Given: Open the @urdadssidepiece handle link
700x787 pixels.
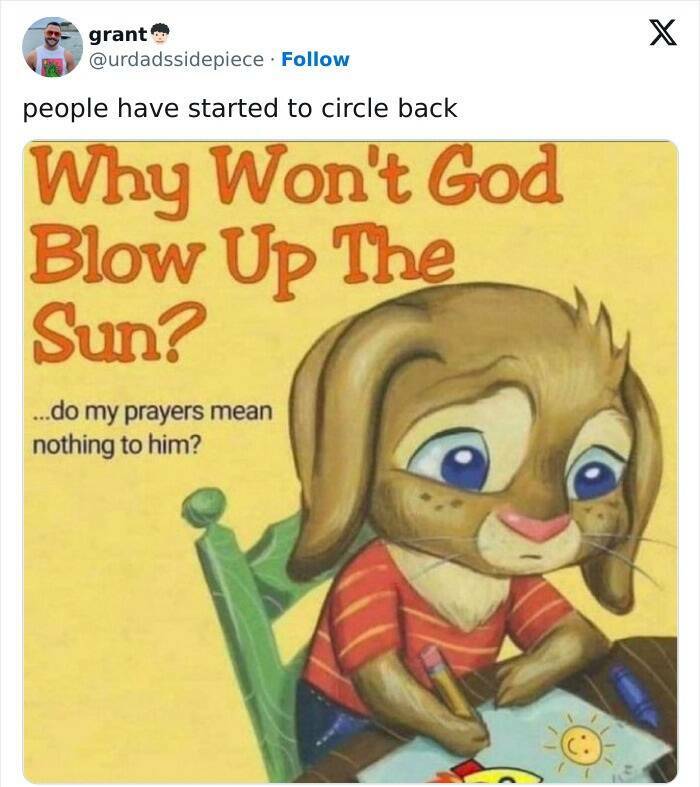Looking at the screenshot, I should (x=179, y=59).
